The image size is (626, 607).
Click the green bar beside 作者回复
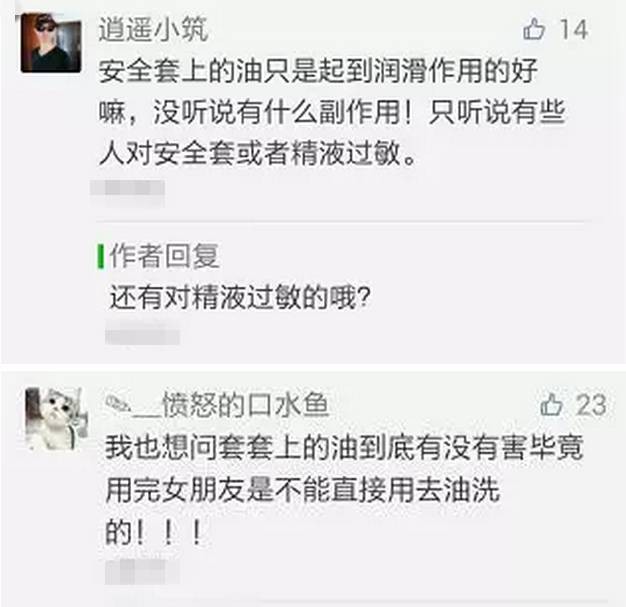click(x=101, y=256)
